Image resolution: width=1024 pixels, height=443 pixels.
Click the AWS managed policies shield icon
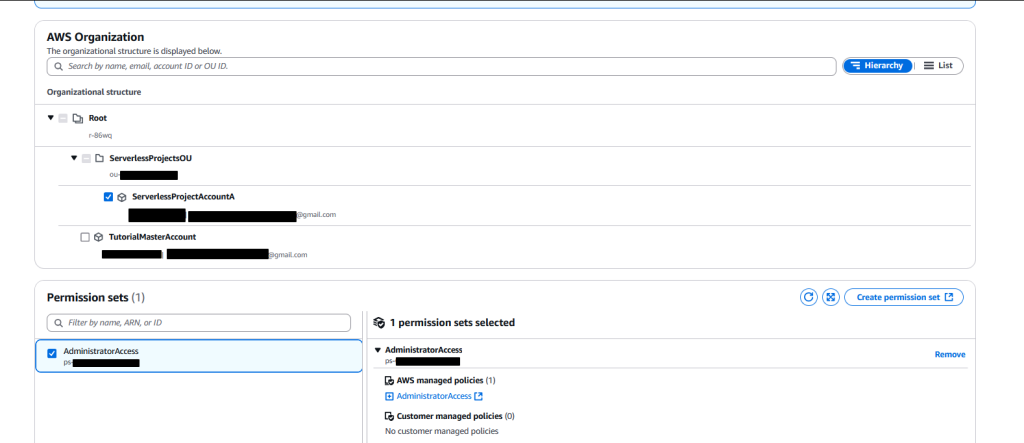389,380
